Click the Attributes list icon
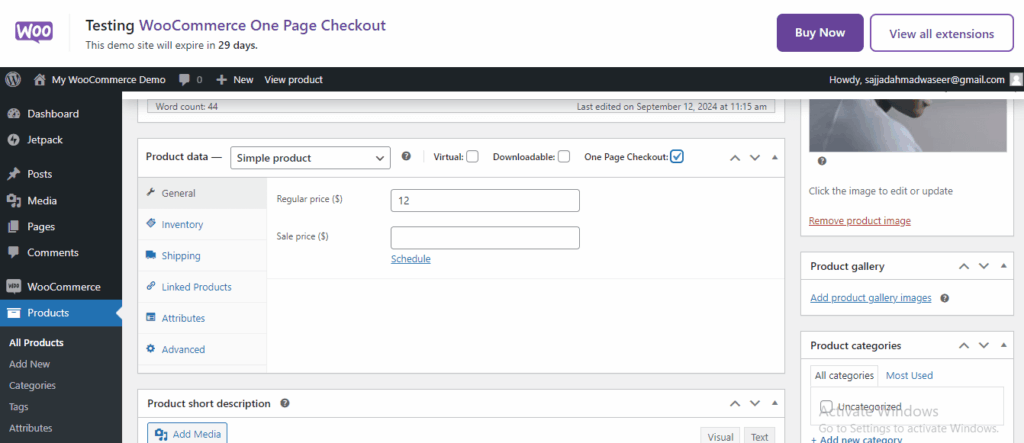The width and height of the screenshot is (1024, 443). click(x=150, y=318)
